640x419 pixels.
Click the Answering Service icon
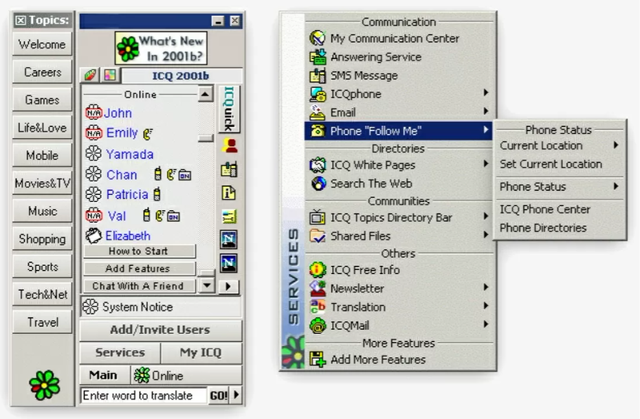[x=318, y=57]
